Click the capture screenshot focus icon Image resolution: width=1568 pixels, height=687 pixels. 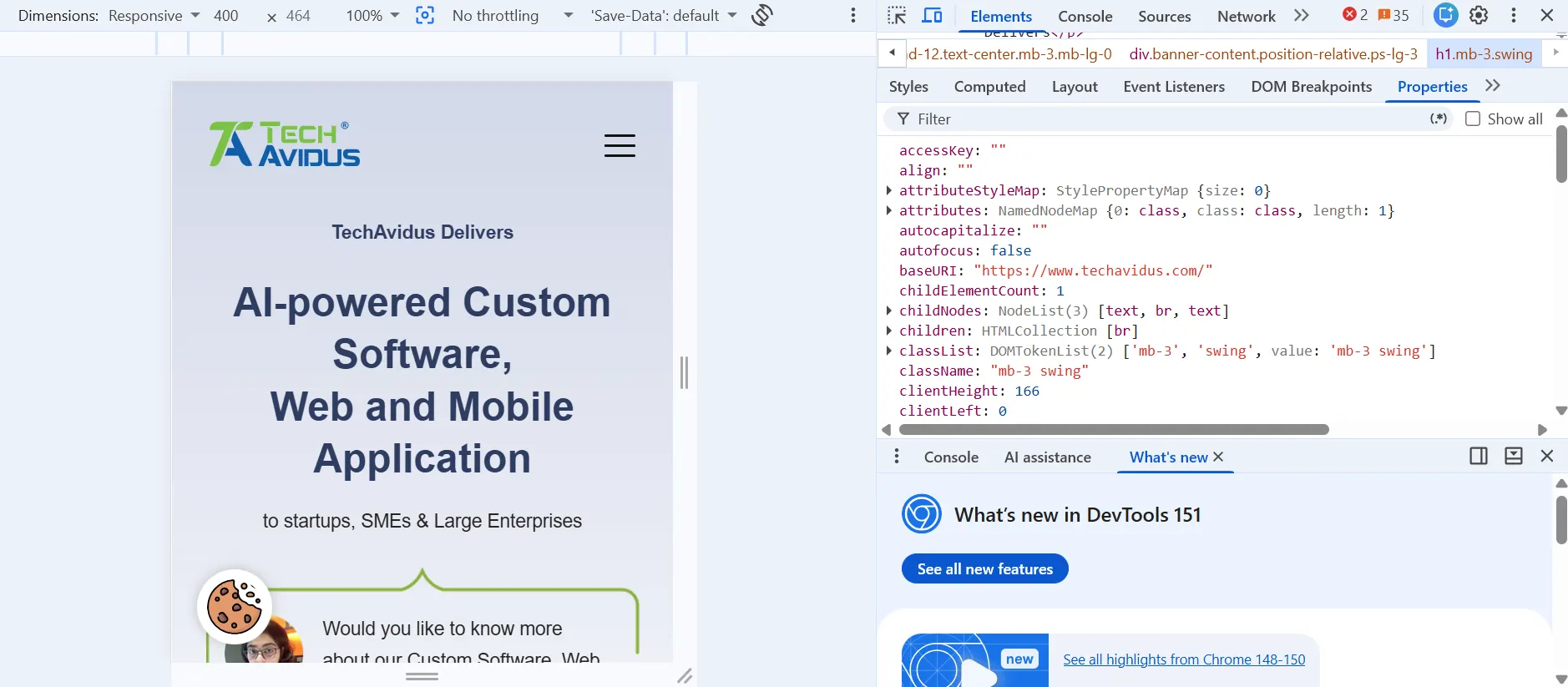[425, 15]
